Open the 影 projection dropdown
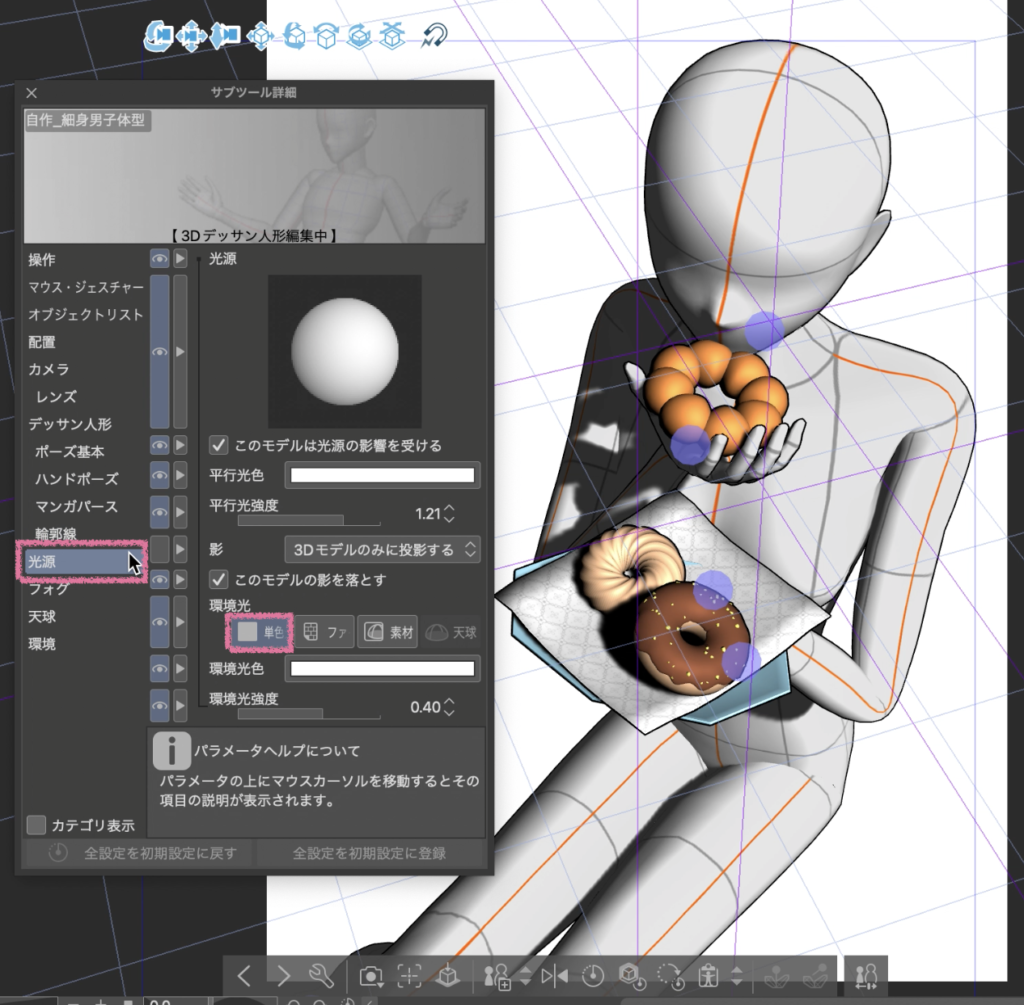Viewport: 1024px width, 1005px height. (x=382, y=549)
